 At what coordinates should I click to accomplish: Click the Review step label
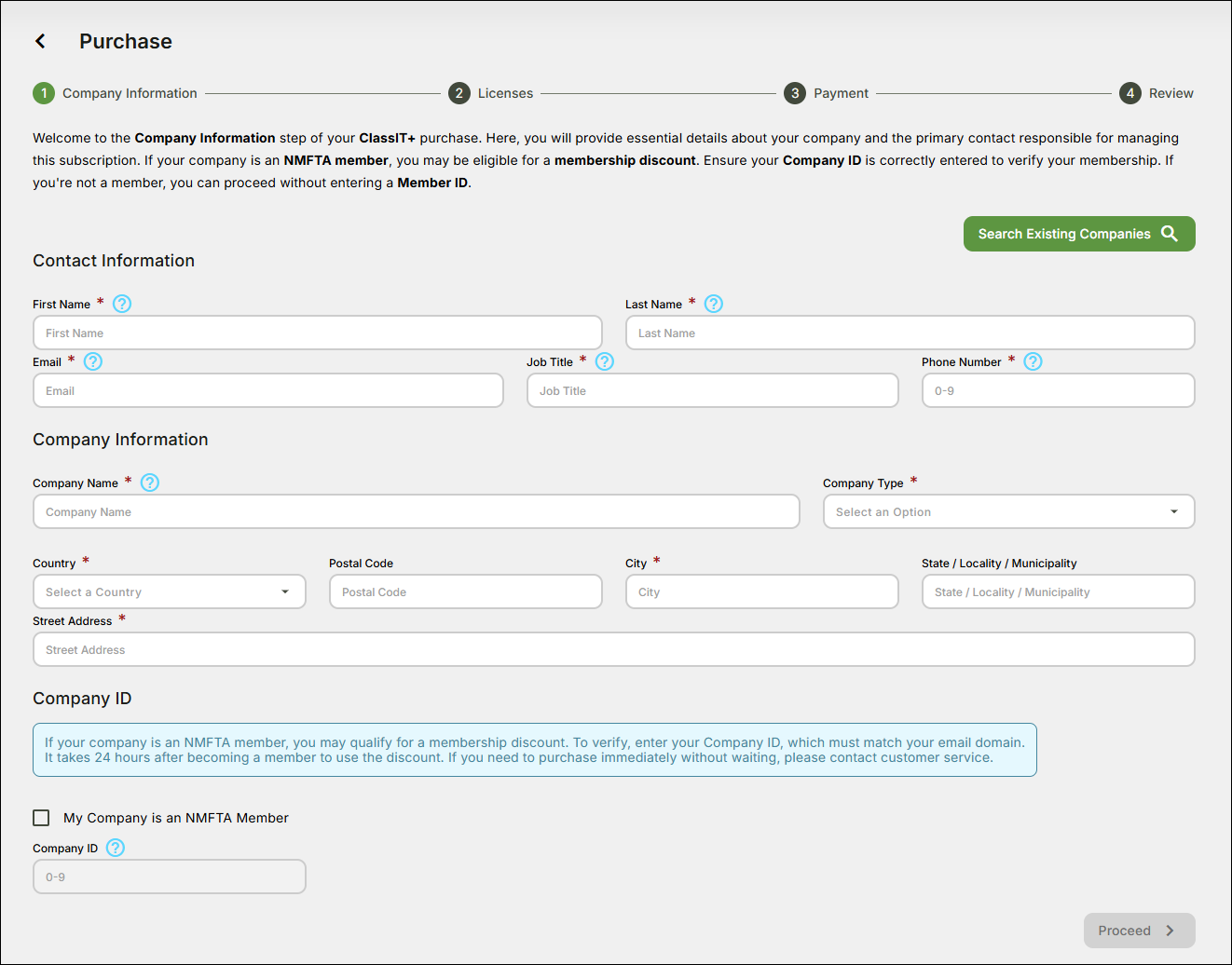click(1173, 93)
